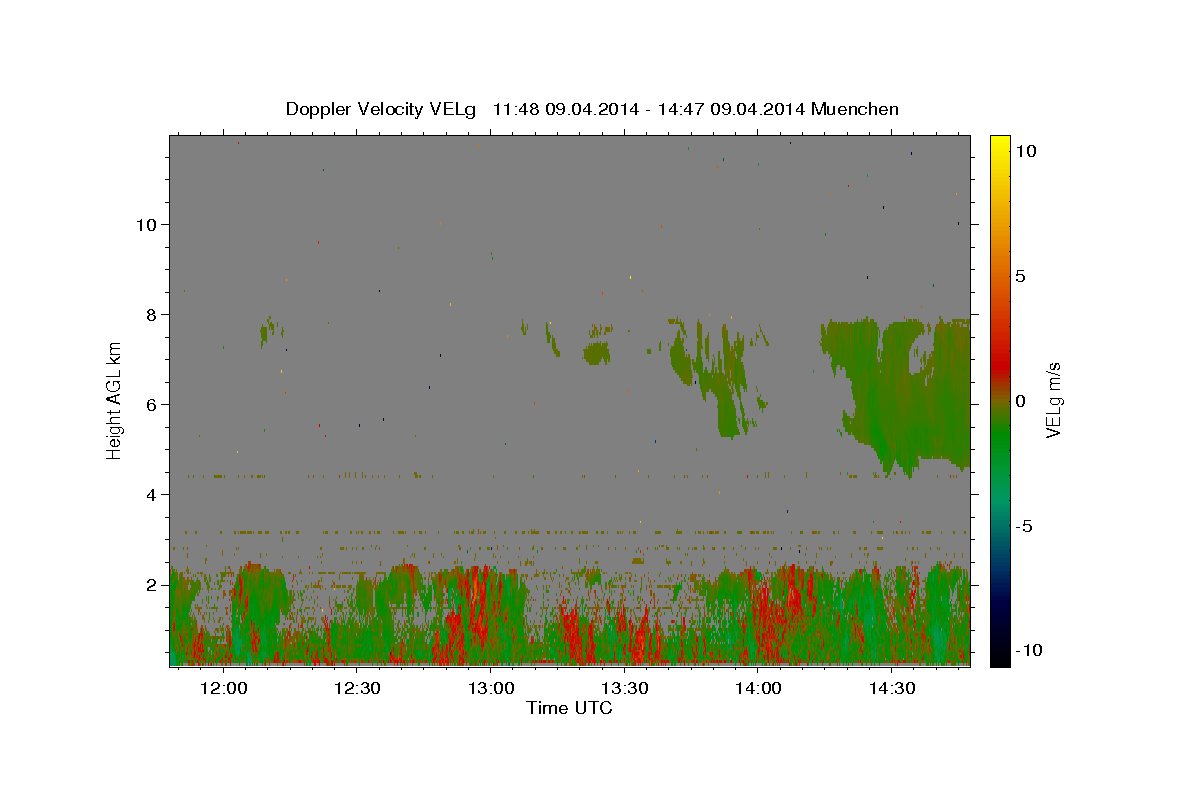Click the '14:00' time axis label
The image size is (1200, 800).
(x=758, y=689)
